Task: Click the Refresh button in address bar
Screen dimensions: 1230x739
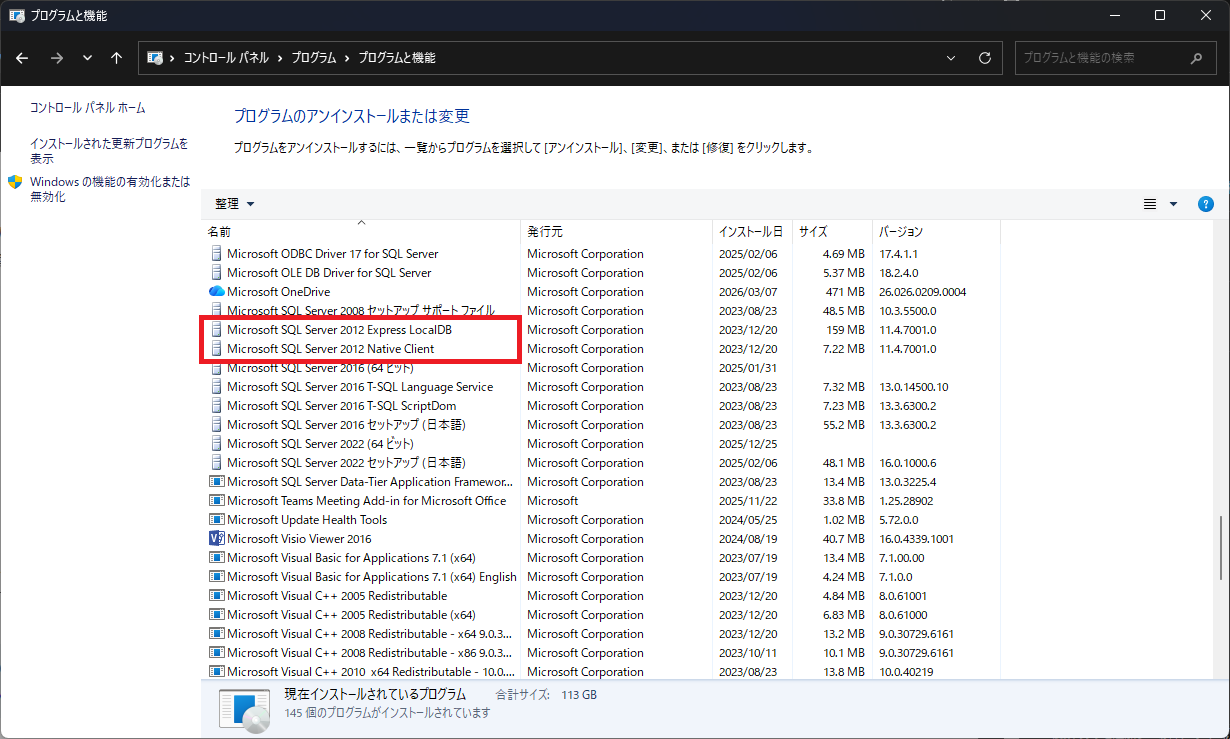Action: click(984, 58)
